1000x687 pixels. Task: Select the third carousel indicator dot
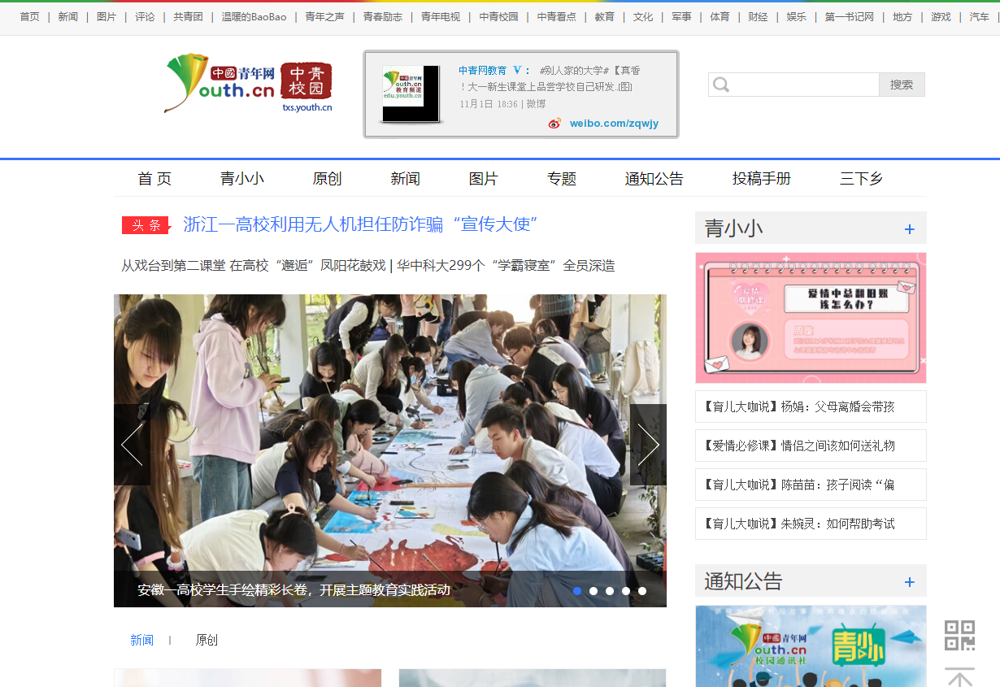(610, 591)
